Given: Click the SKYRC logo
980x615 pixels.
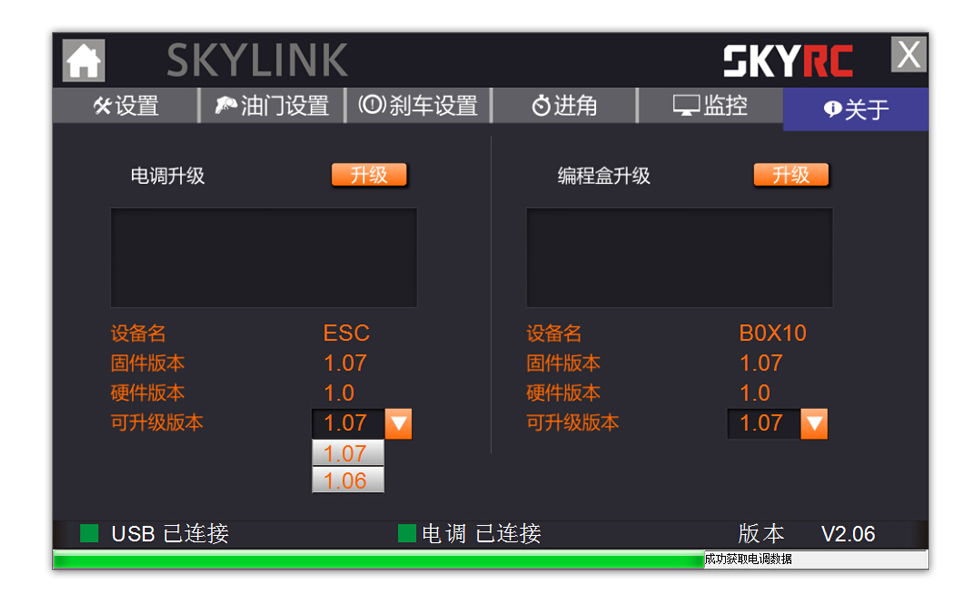Looking at the screenshot, I should tap(788, 61).
